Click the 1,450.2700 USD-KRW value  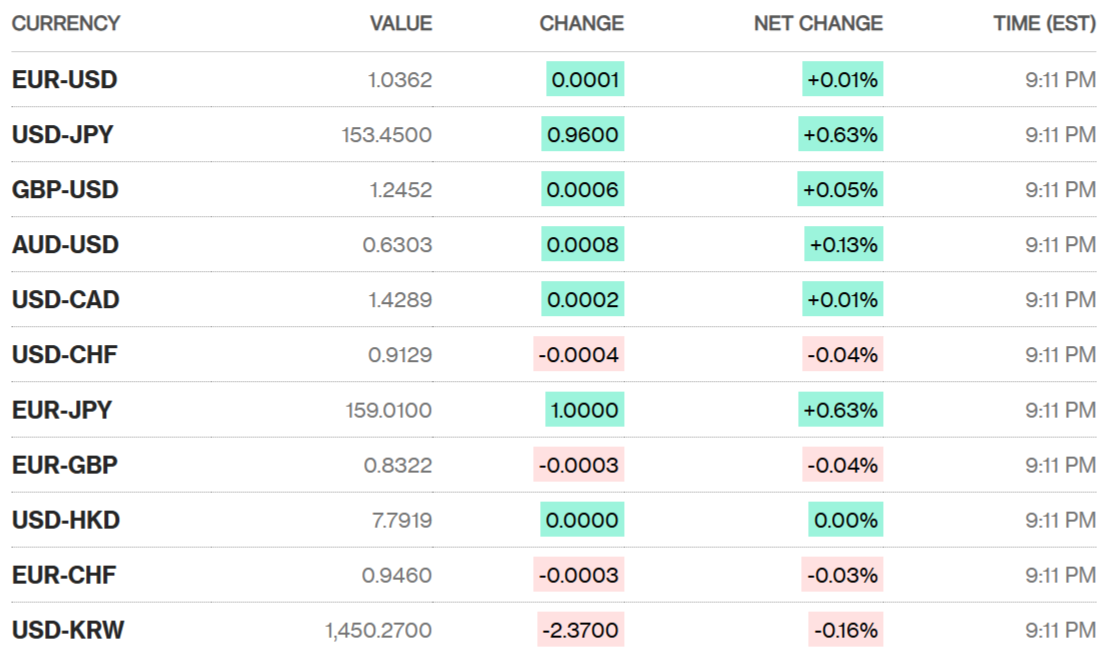[x=378, y=630]
